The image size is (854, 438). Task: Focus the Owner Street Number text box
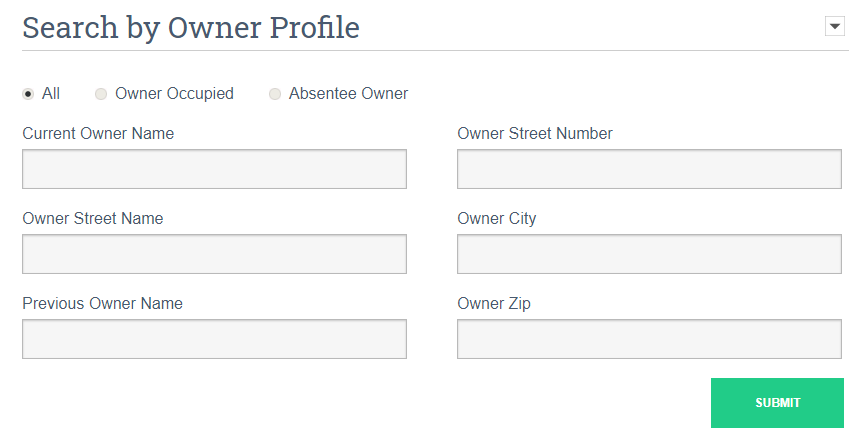point(649,169)
